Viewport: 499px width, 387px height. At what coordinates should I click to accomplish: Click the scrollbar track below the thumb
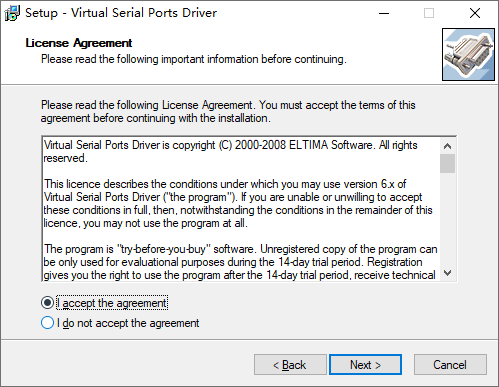click(x=448, y=219)
